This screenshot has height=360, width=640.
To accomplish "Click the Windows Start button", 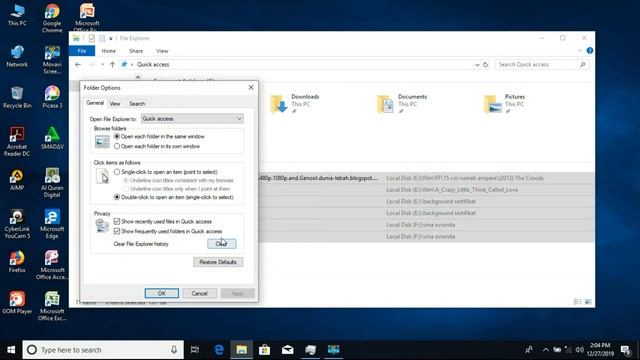I will click(11, 350).
